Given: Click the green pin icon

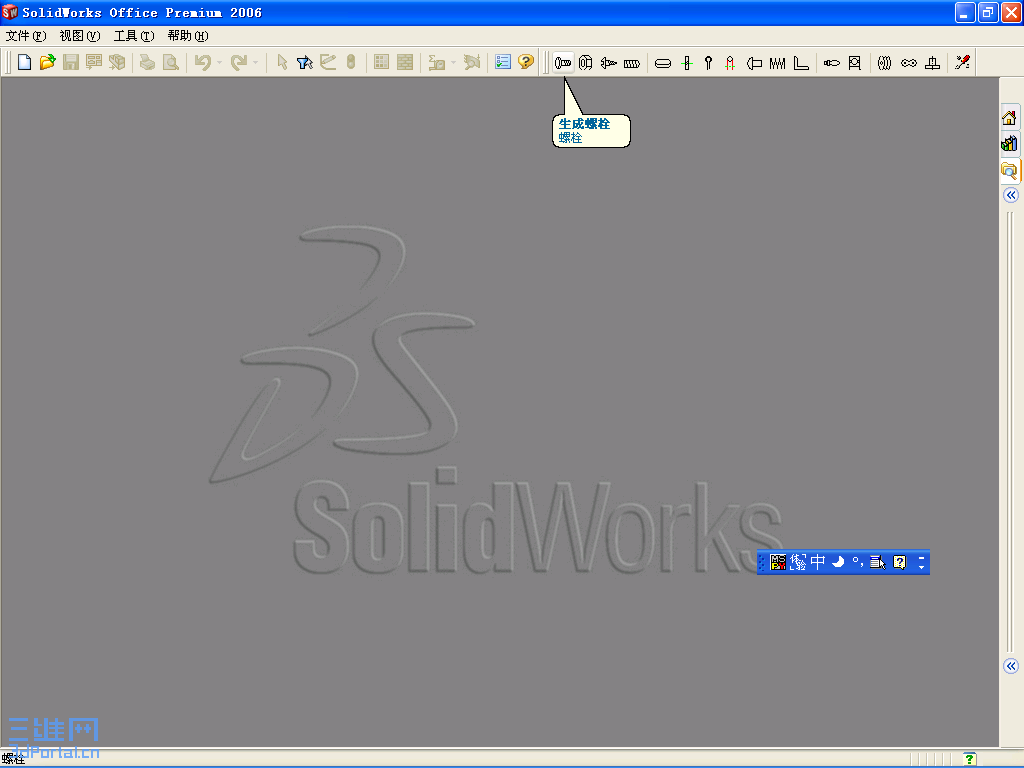Looking at the screenshot, I should coord(686,63).
